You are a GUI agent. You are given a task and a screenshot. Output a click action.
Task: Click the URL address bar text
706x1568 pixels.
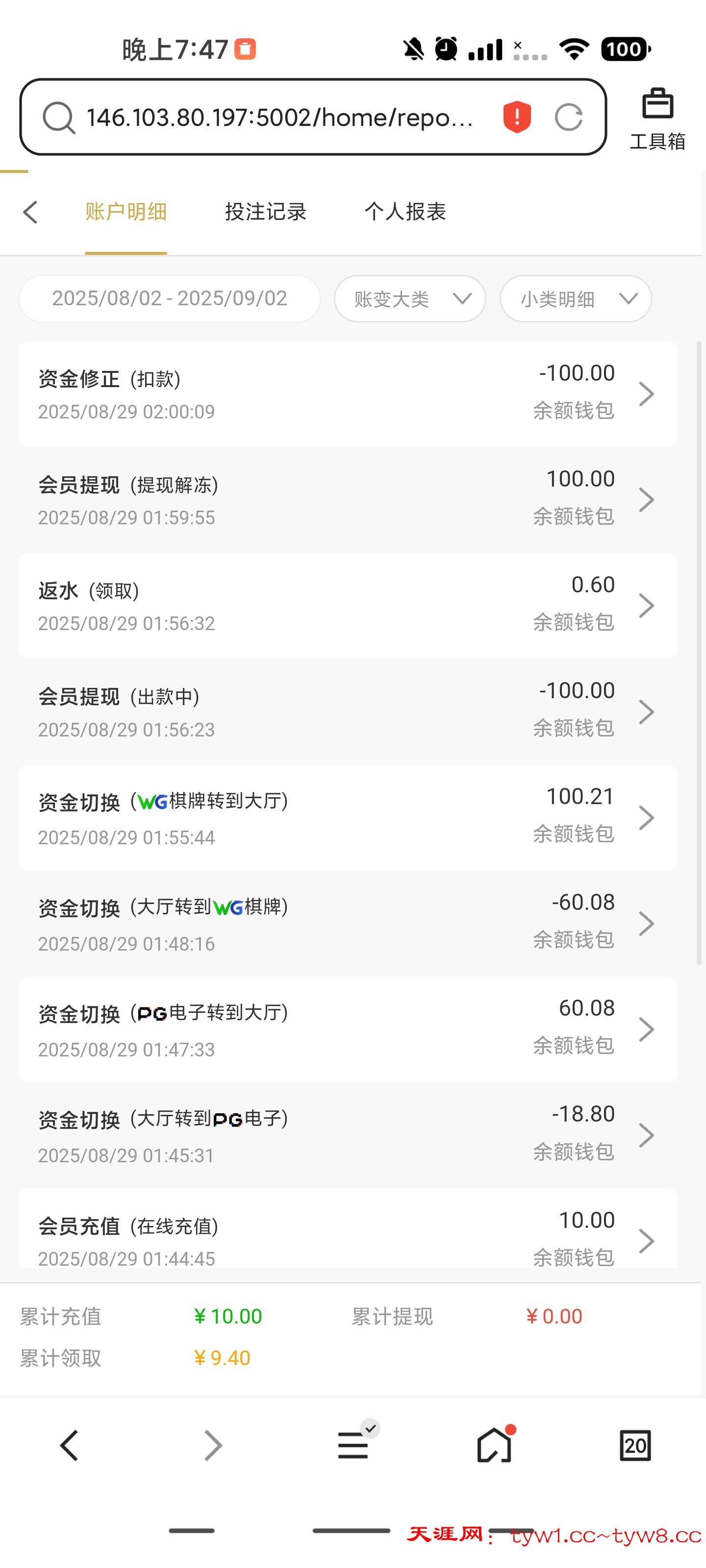(280, 117)
